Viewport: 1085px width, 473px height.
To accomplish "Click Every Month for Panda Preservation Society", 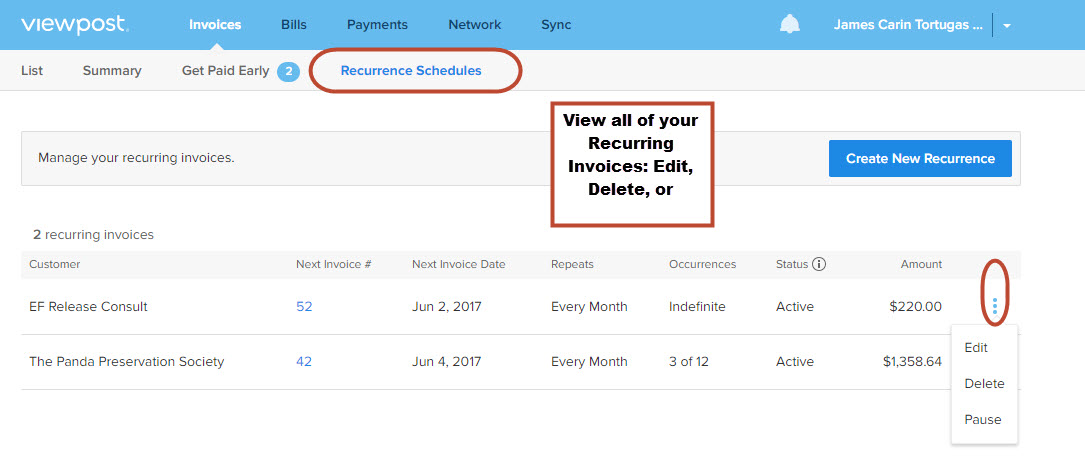I will [x=589, y=362].
